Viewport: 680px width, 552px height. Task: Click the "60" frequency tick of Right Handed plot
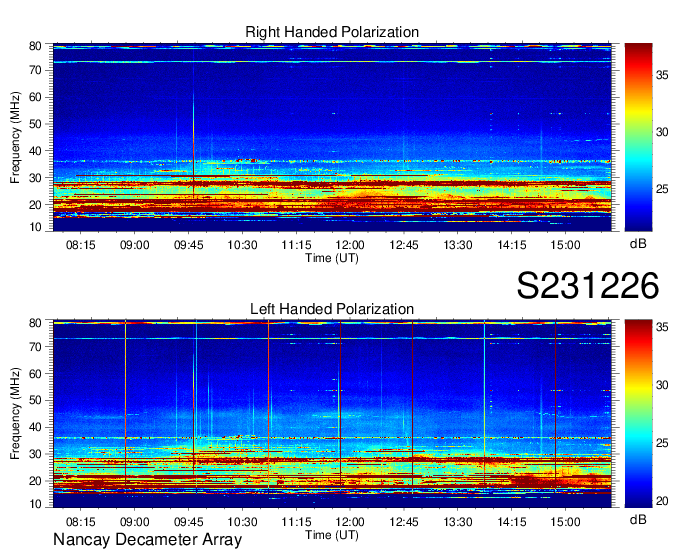click(x=36, y=97)
